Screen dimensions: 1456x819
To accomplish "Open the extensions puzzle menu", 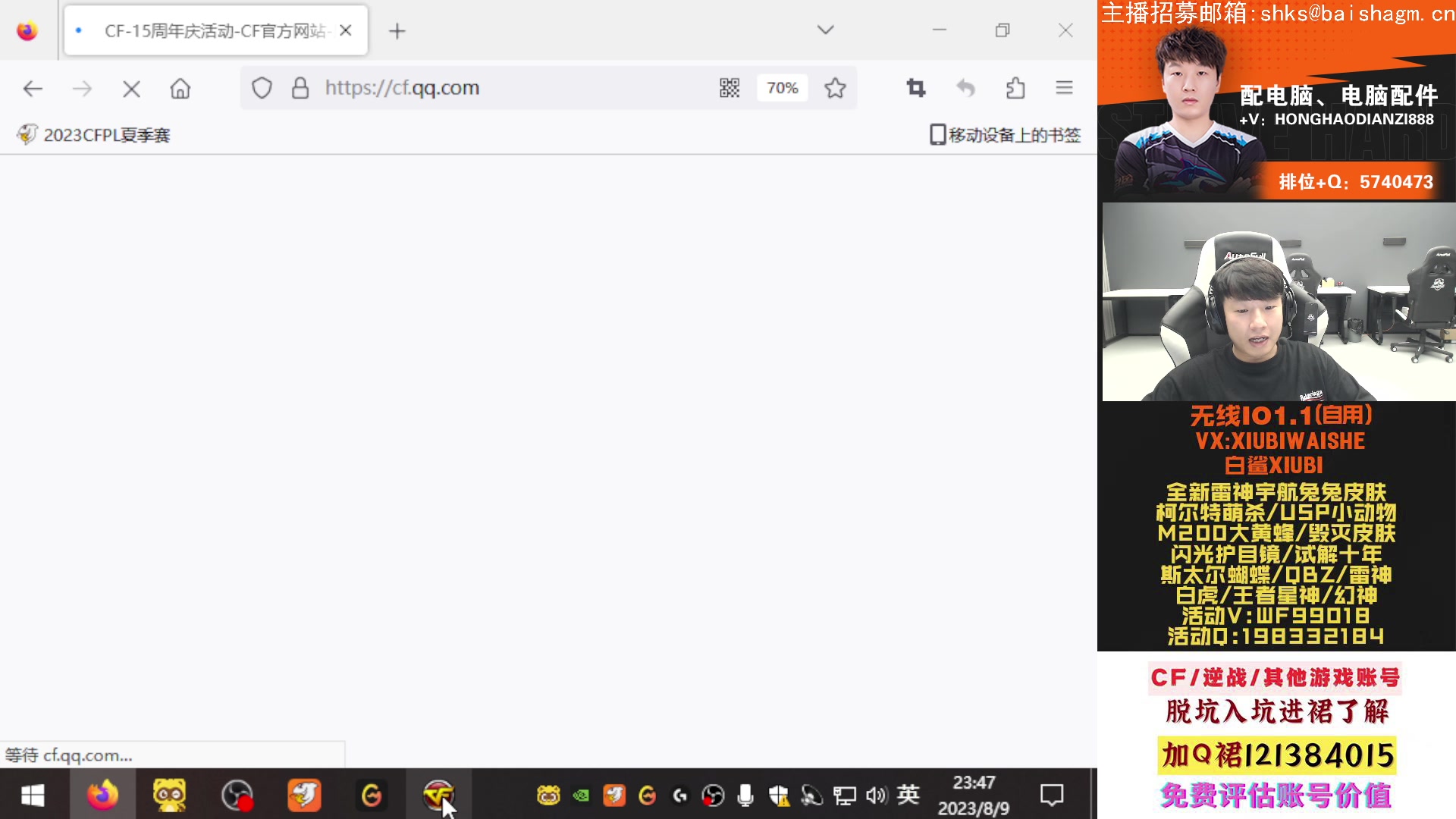I will [x=1015, y=89].
